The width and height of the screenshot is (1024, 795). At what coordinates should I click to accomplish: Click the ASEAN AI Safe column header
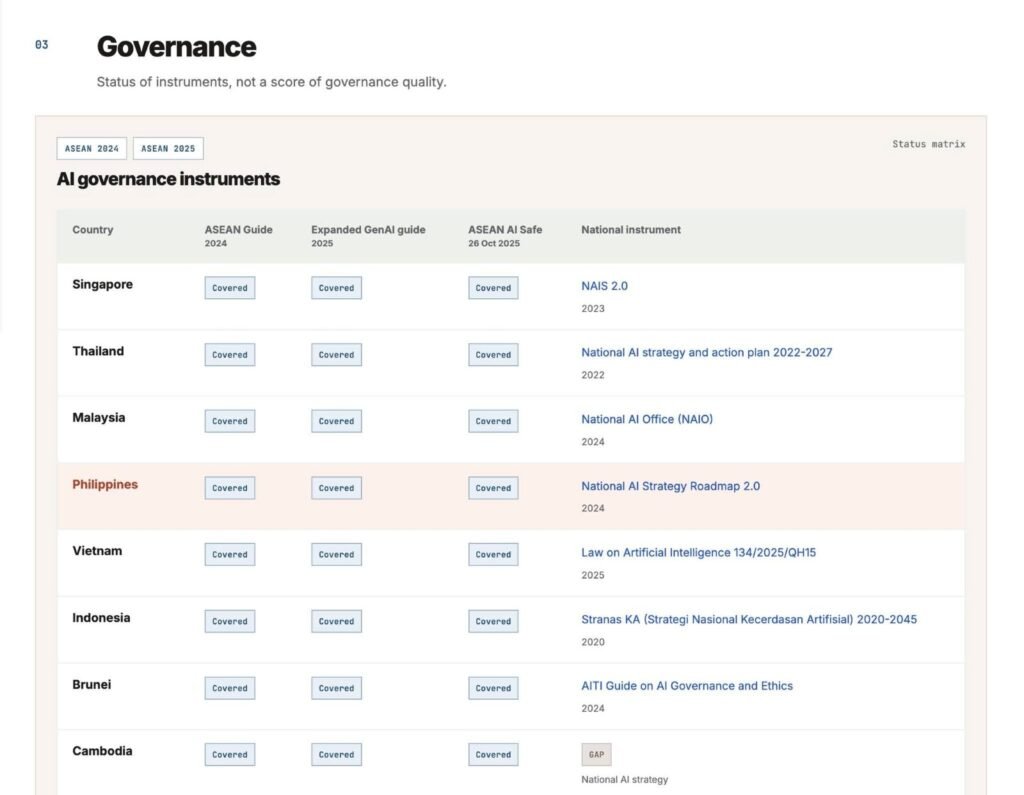pyautogui.click(x=505, y=236)
